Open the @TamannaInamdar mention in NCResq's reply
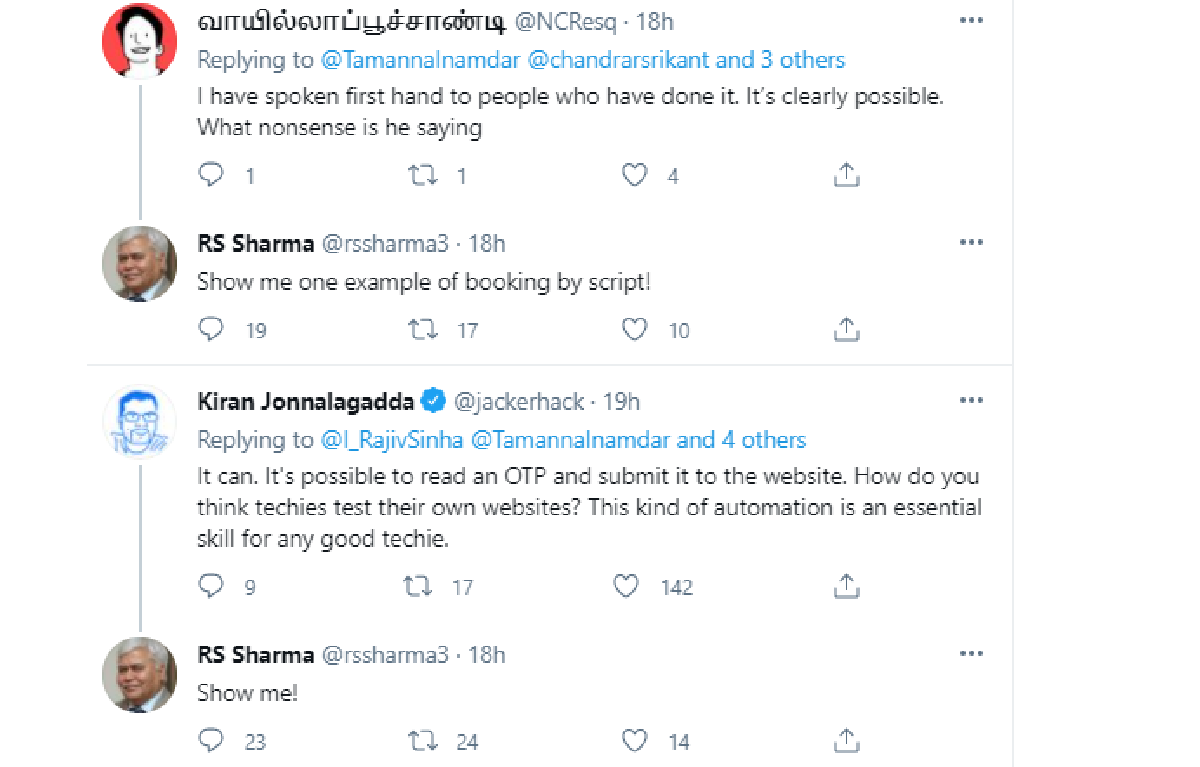This screenshot has width=1200, height=767. pyautogui.click(x=420, y=60)
